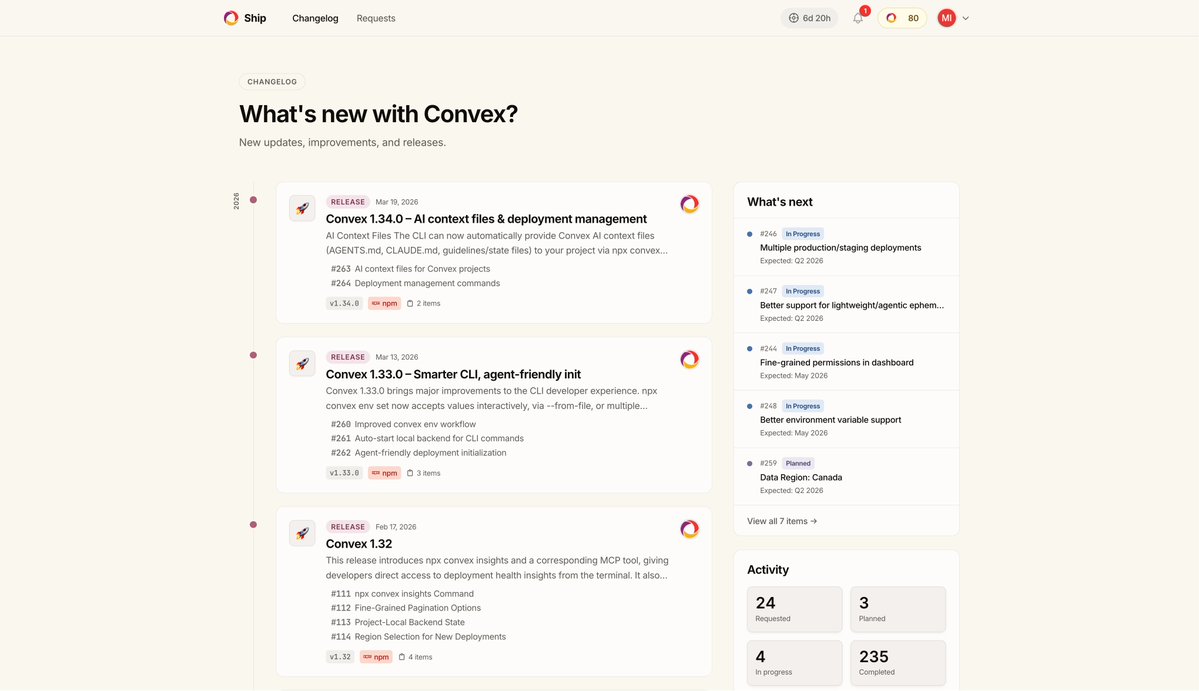Click rocket icon on Convex 1.32 card

tap(302, 533)
